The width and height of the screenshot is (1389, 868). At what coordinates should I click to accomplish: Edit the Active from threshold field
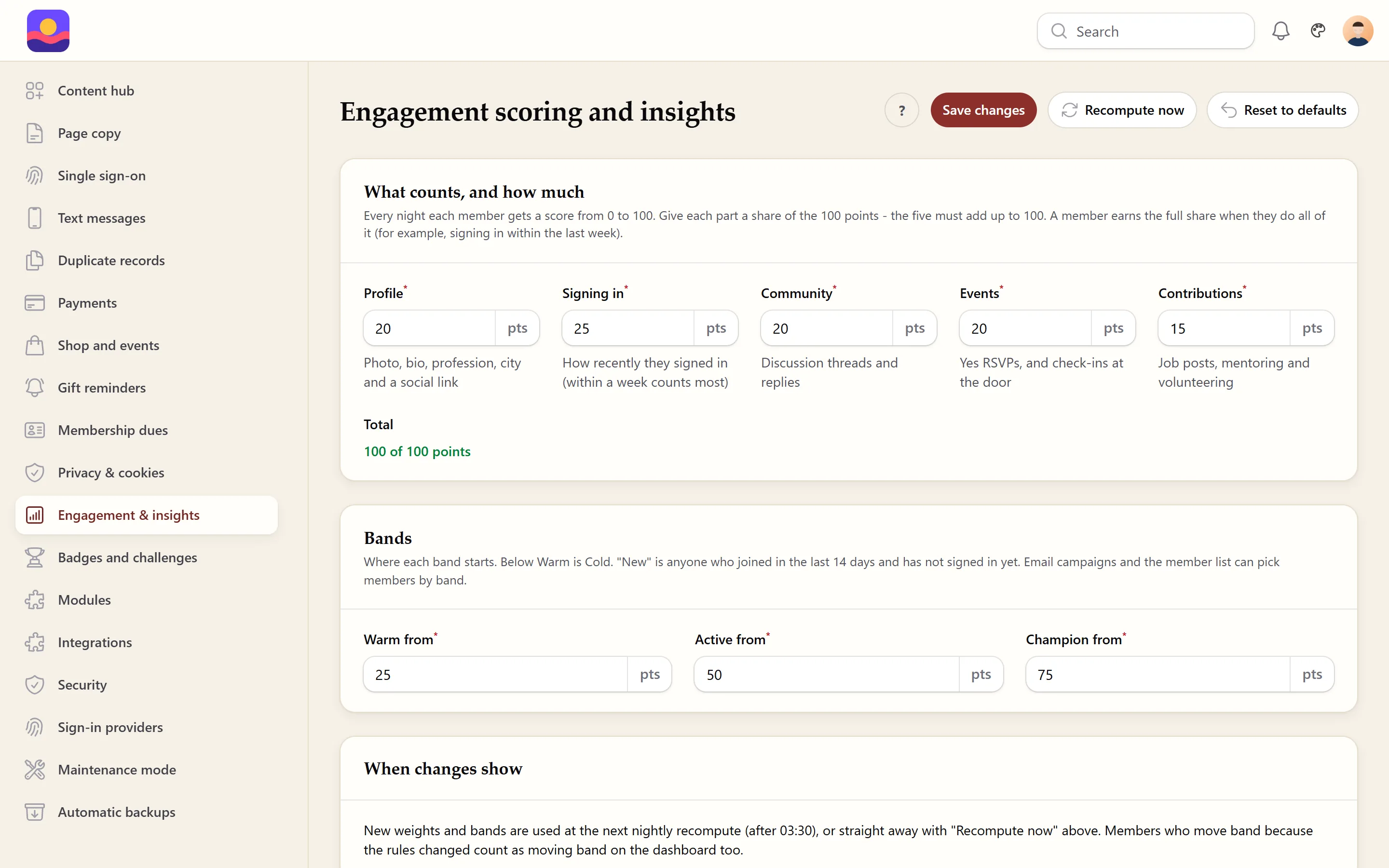tap(827, 675)
